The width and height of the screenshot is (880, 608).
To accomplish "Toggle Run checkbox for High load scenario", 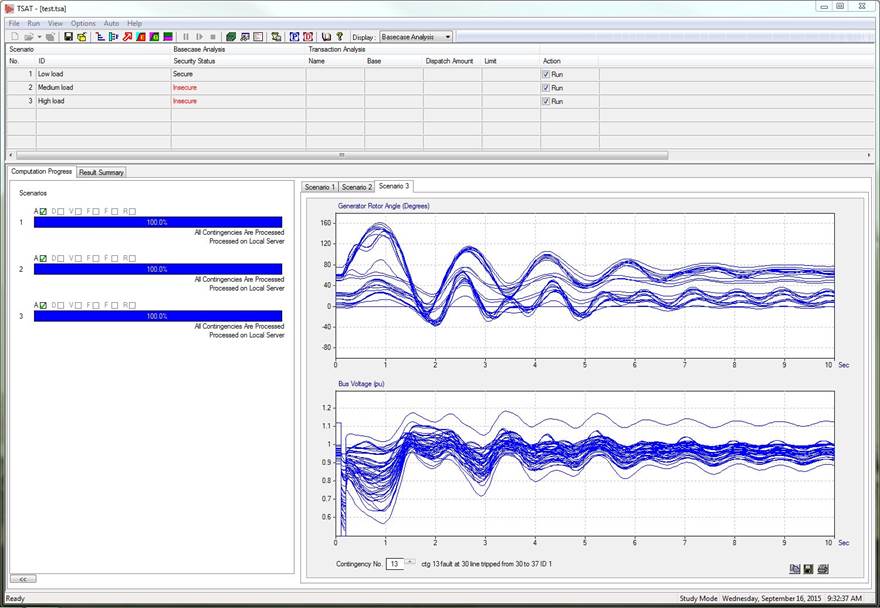I will point(546,101).
